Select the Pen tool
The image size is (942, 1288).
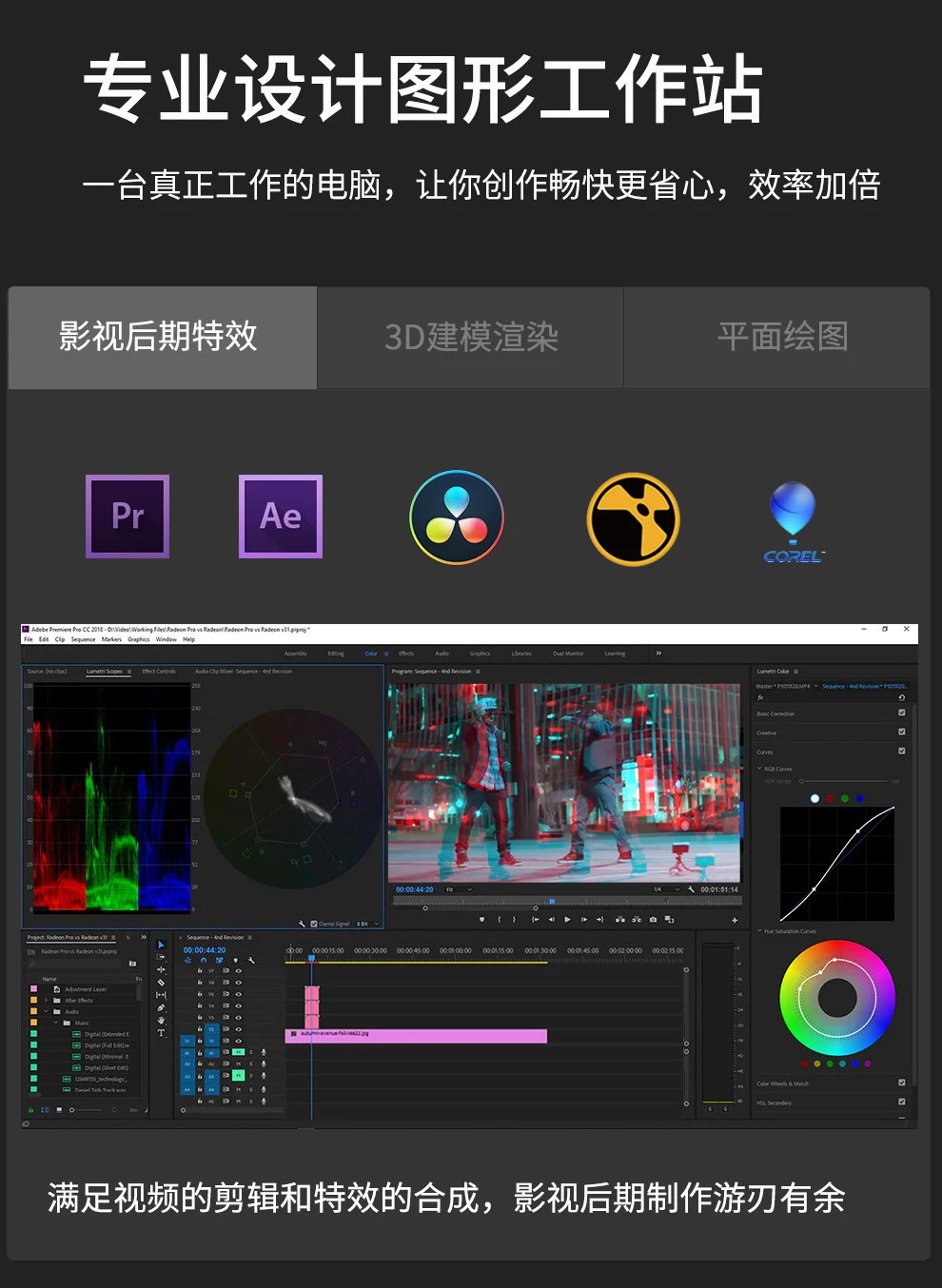click(x=161, y=1007)
